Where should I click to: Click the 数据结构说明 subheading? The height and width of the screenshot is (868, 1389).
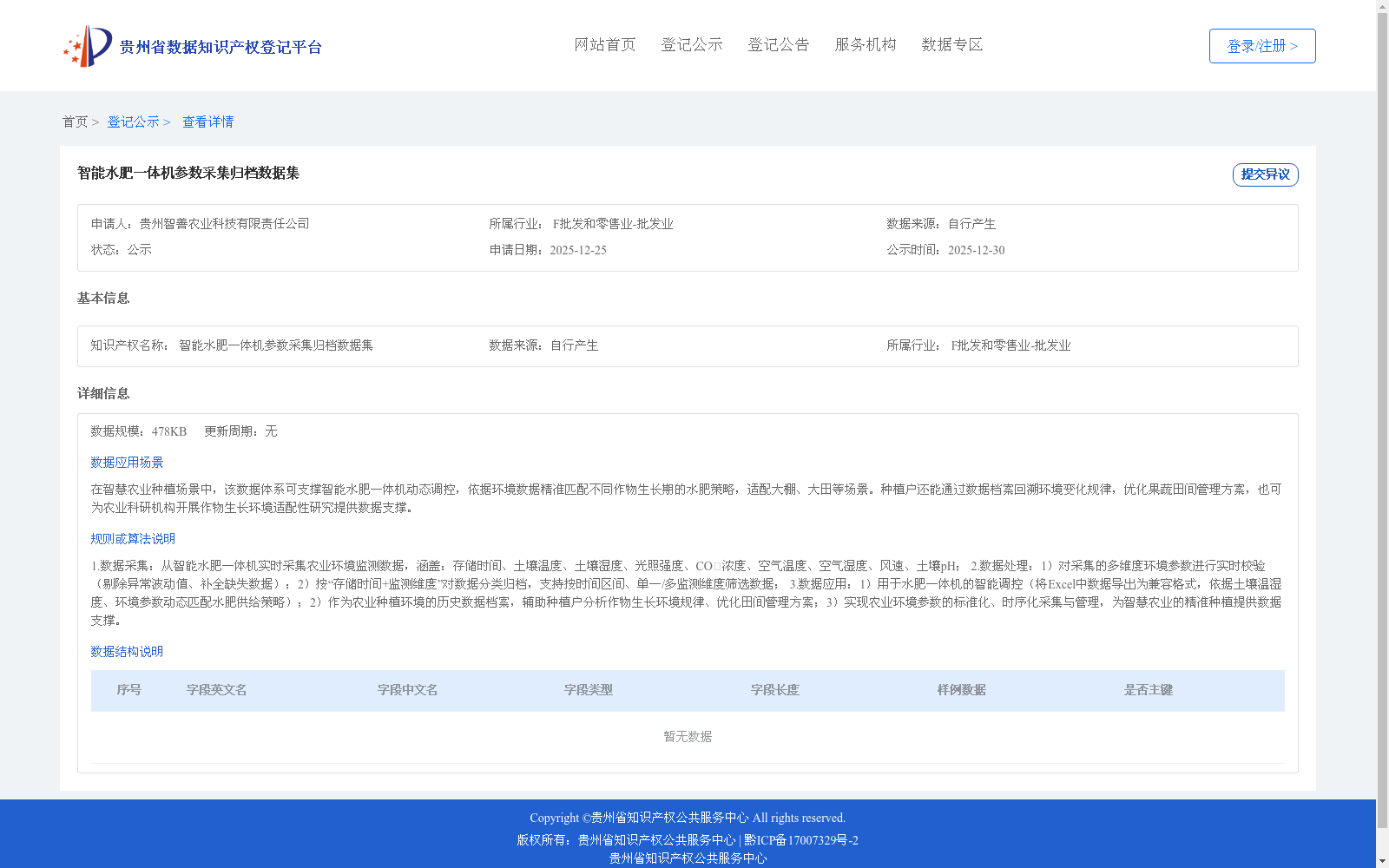click(127, 652)
